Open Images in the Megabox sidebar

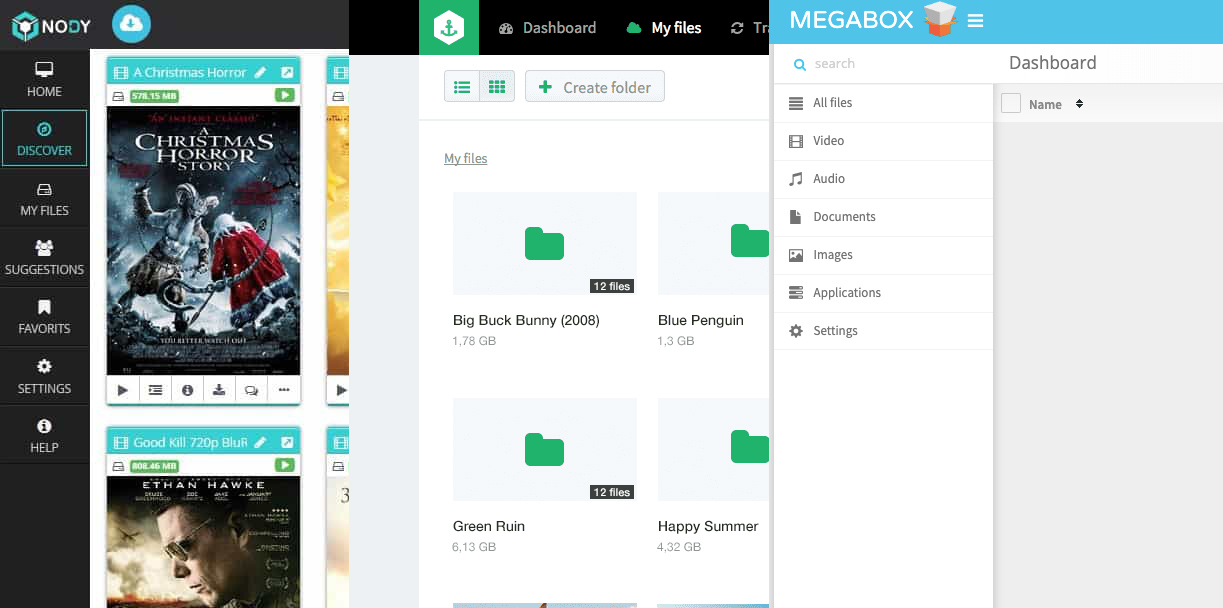pos(884,255)
